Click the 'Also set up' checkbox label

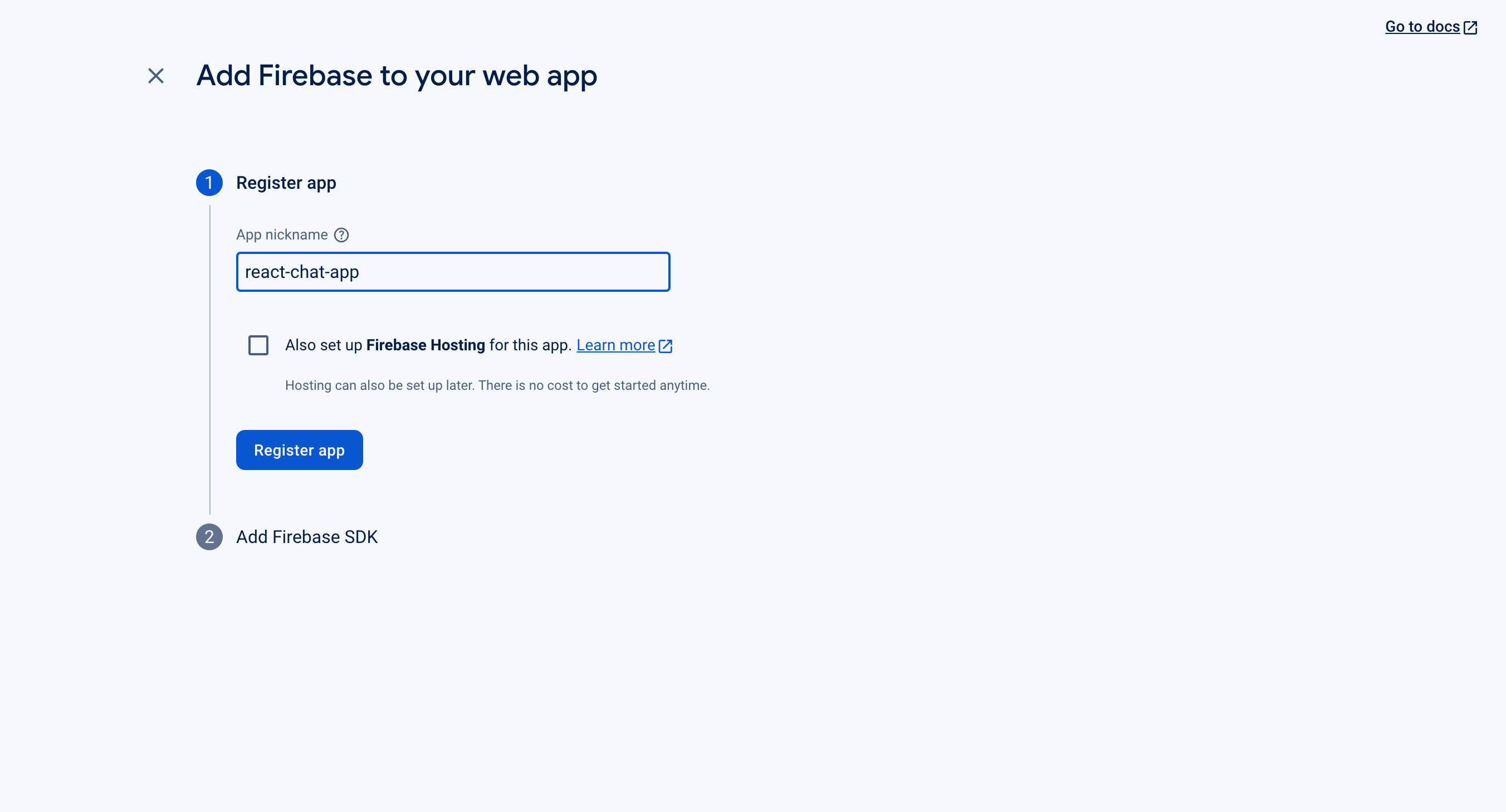click(x=324, y=345)
